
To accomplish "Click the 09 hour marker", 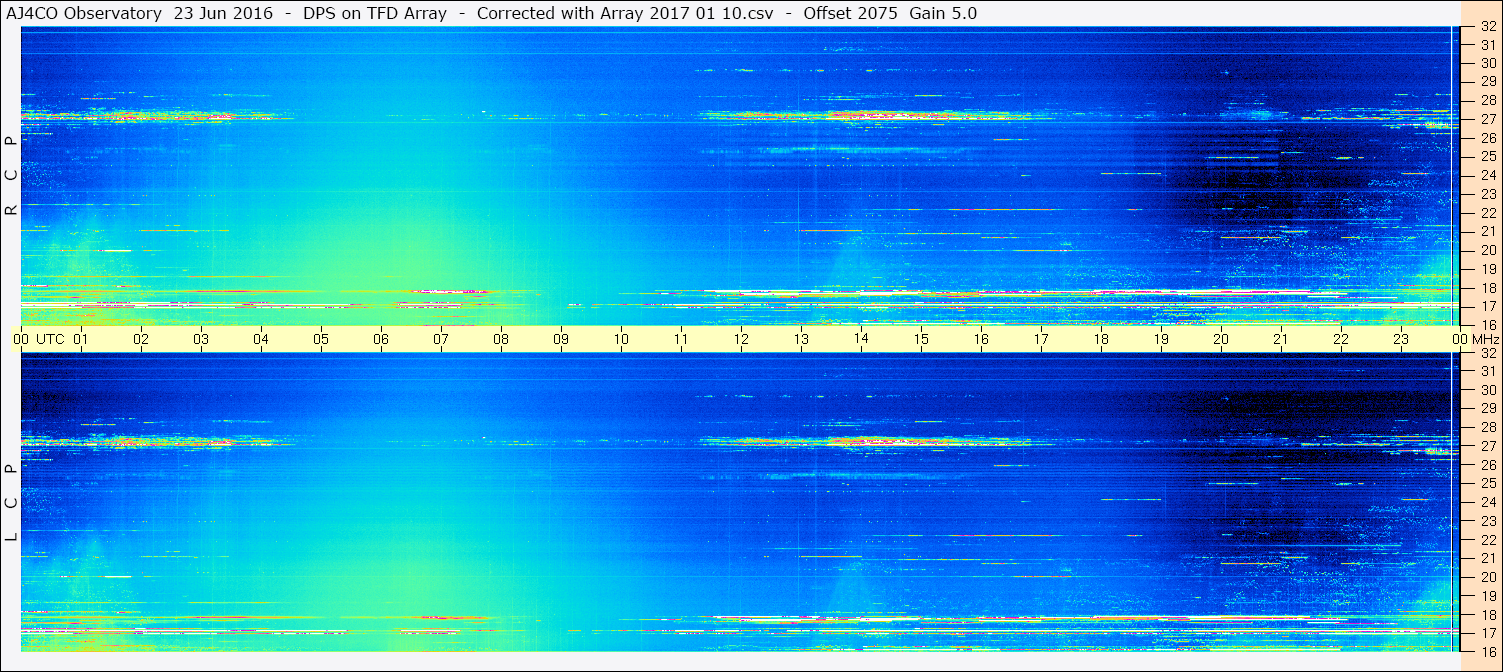I will [561, 339].
